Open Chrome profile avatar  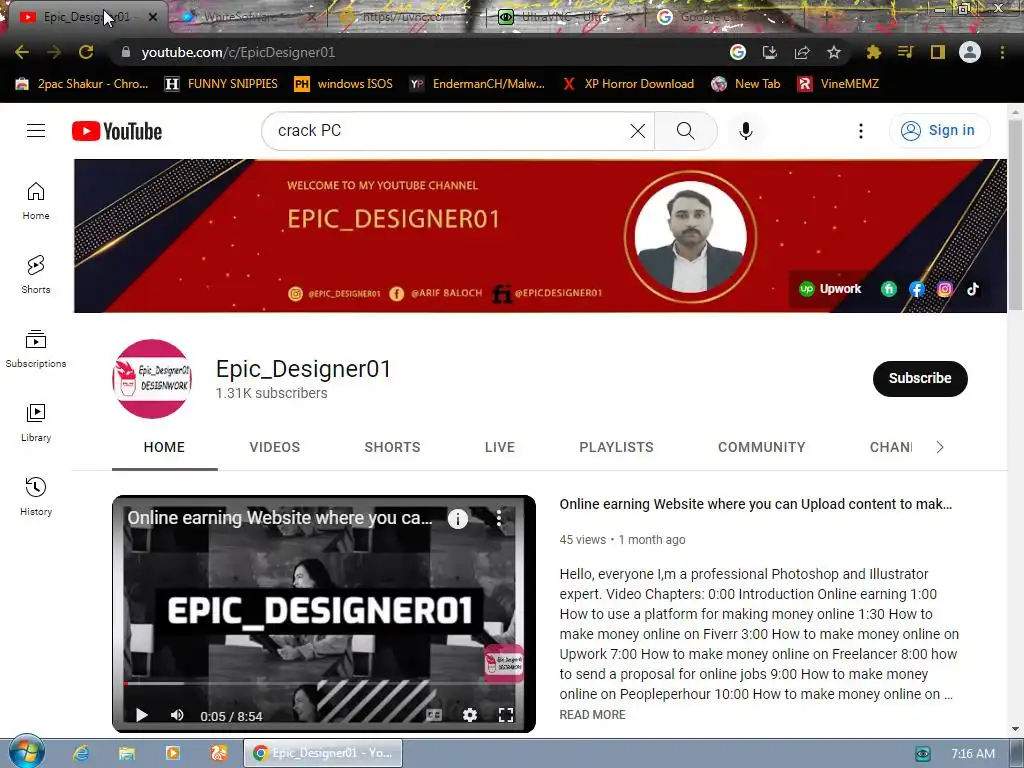pos(970,52)
